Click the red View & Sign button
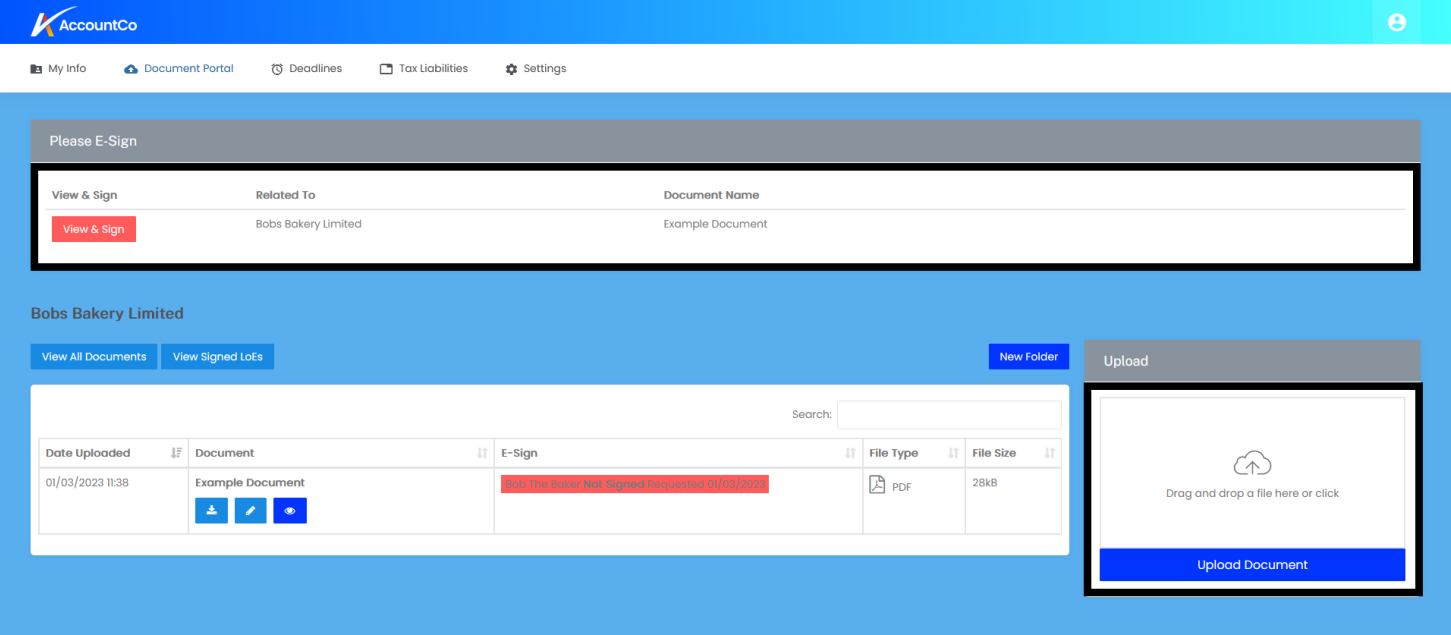1451x635 pixels. point(94,229)
